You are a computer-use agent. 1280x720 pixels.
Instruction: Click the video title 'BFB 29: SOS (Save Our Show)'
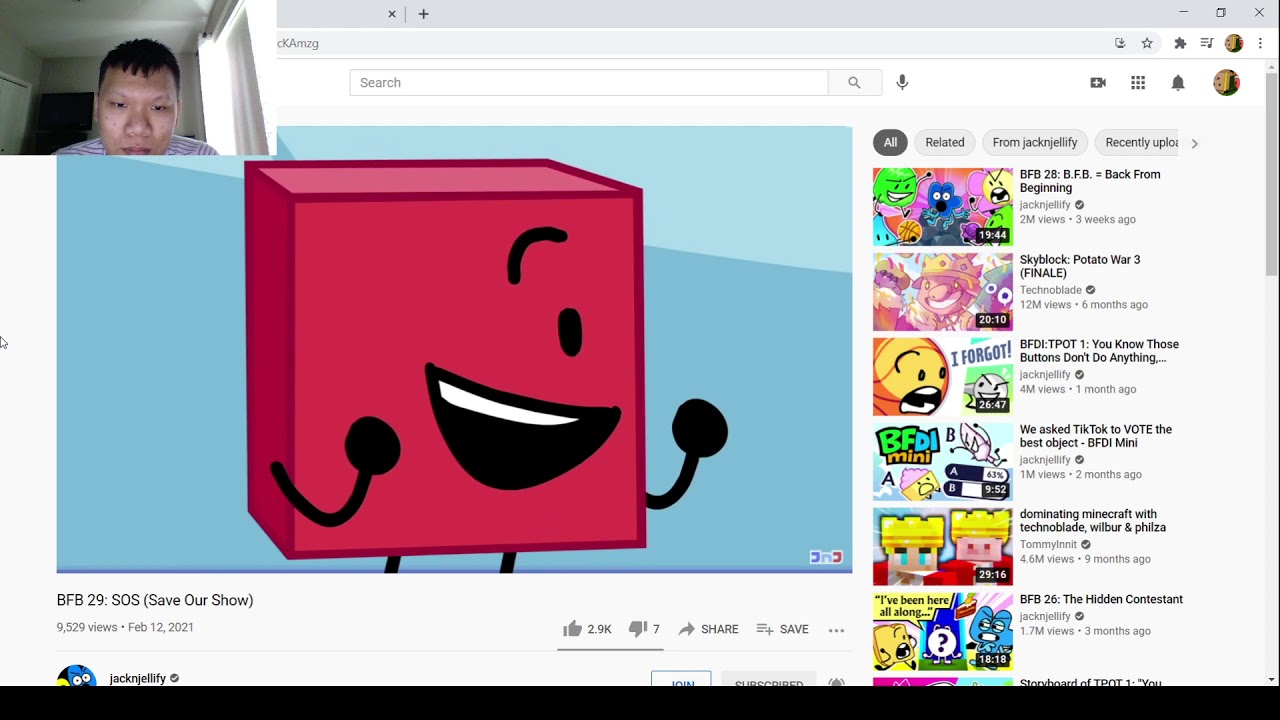click(x=155, y=600)
